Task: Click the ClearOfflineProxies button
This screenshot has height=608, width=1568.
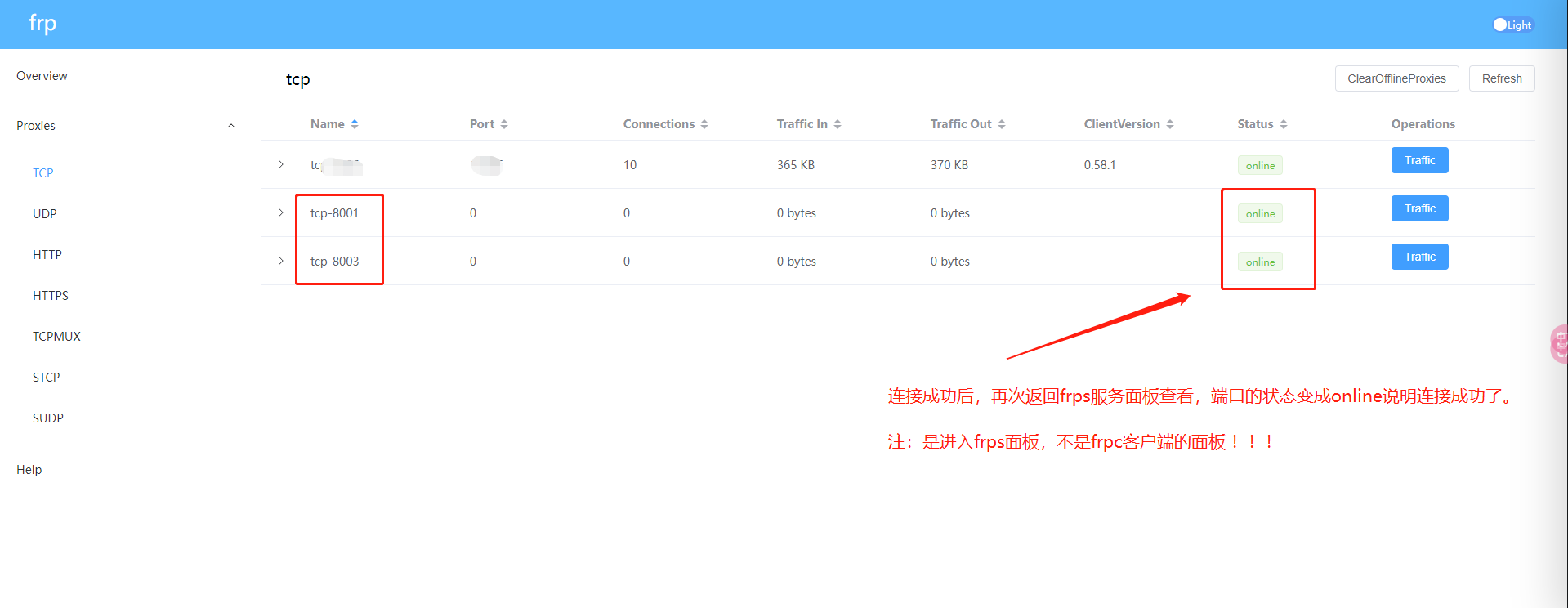Action: pyautogui.click(x=1396, y=78)
